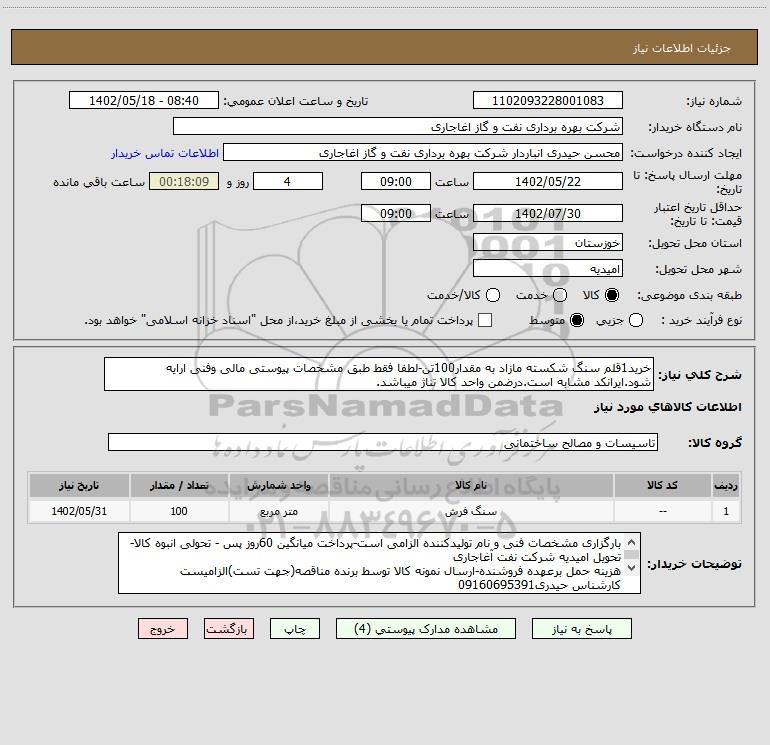Viewport: 770px width, 745px height.
Task: Open مشاهده مدارک پیوستی (4) button
Action: click(426, 629)
